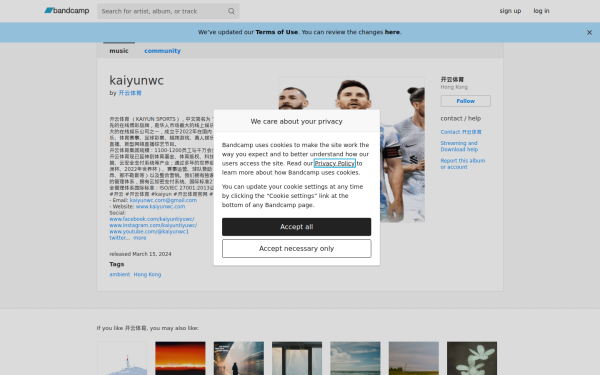Click the "here" link in the banner

(392, 32)
